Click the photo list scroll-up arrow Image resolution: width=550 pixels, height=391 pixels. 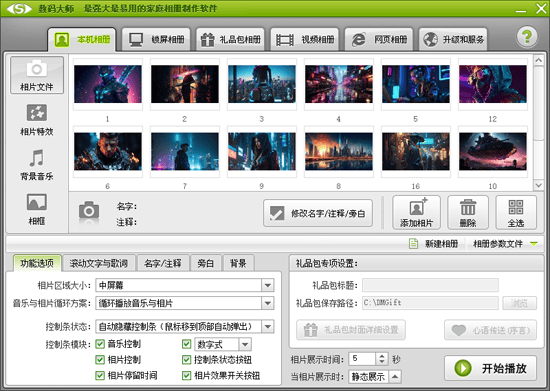(538, 60)
